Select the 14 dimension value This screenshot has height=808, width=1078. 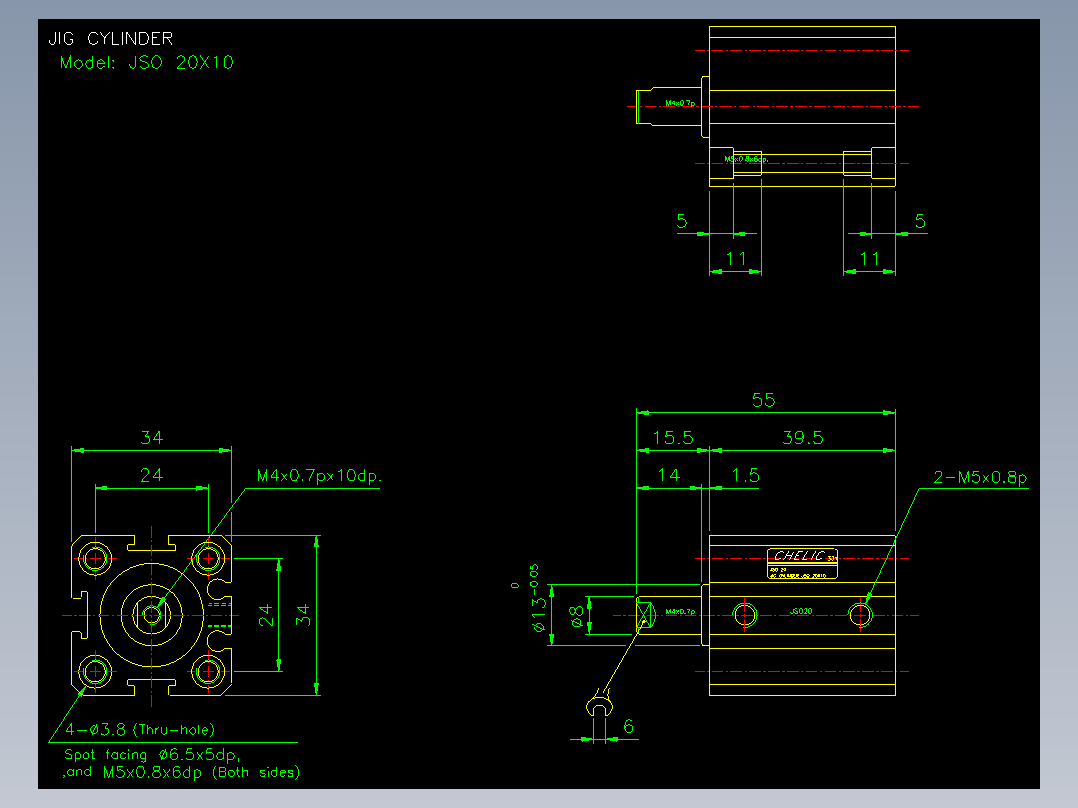coord(668,475)
